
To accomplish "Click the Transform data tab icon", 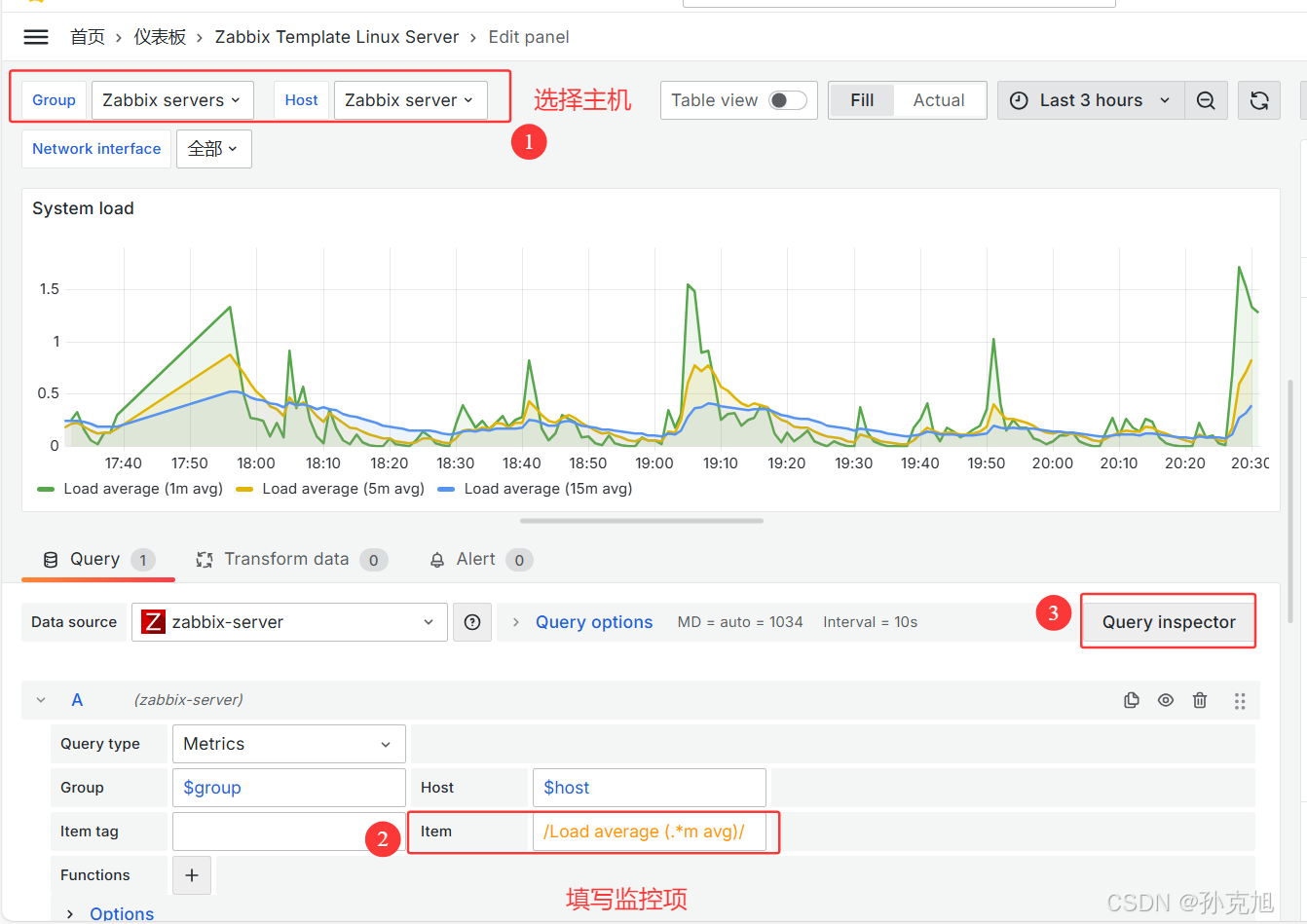I will click(205, 560).
